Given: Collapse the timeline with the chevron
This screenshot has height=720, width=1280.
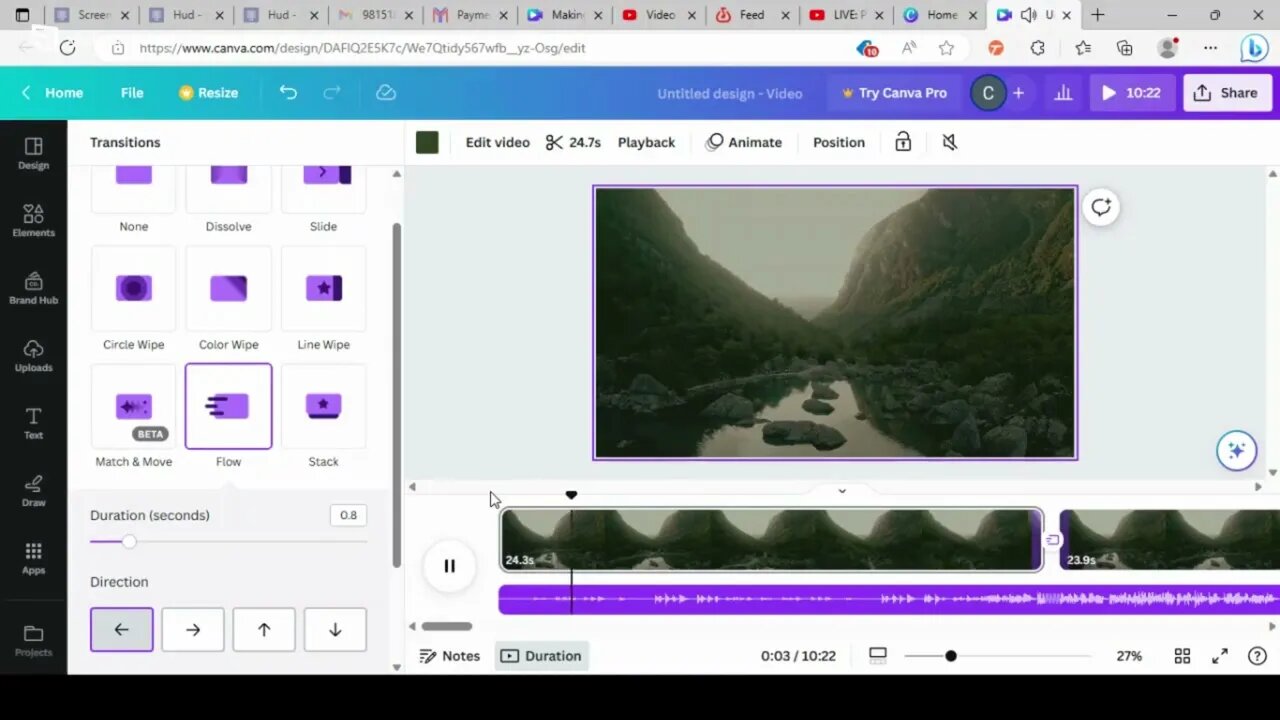Looking at the screenshot, I should pyautogui.click(x=842, y=490).
